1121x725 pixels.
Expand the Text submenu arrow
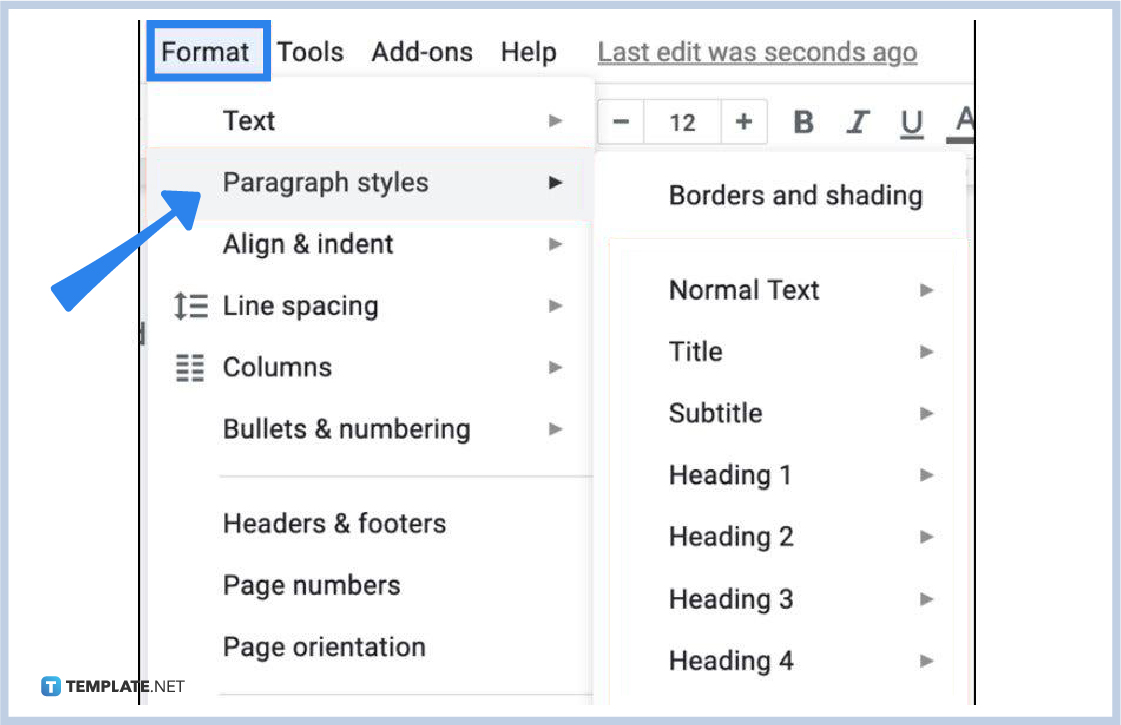(x=556, y=121)
